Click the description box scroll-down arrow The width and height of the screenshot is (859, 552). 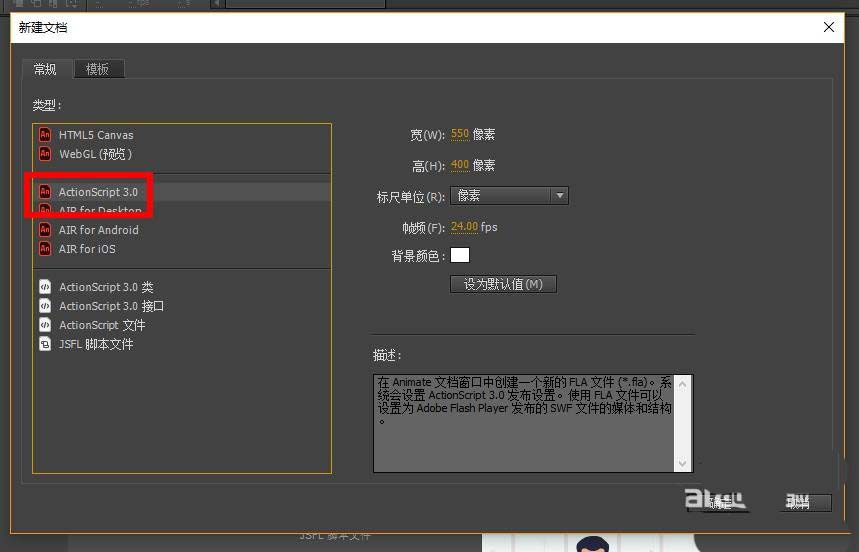coord(683,464)
